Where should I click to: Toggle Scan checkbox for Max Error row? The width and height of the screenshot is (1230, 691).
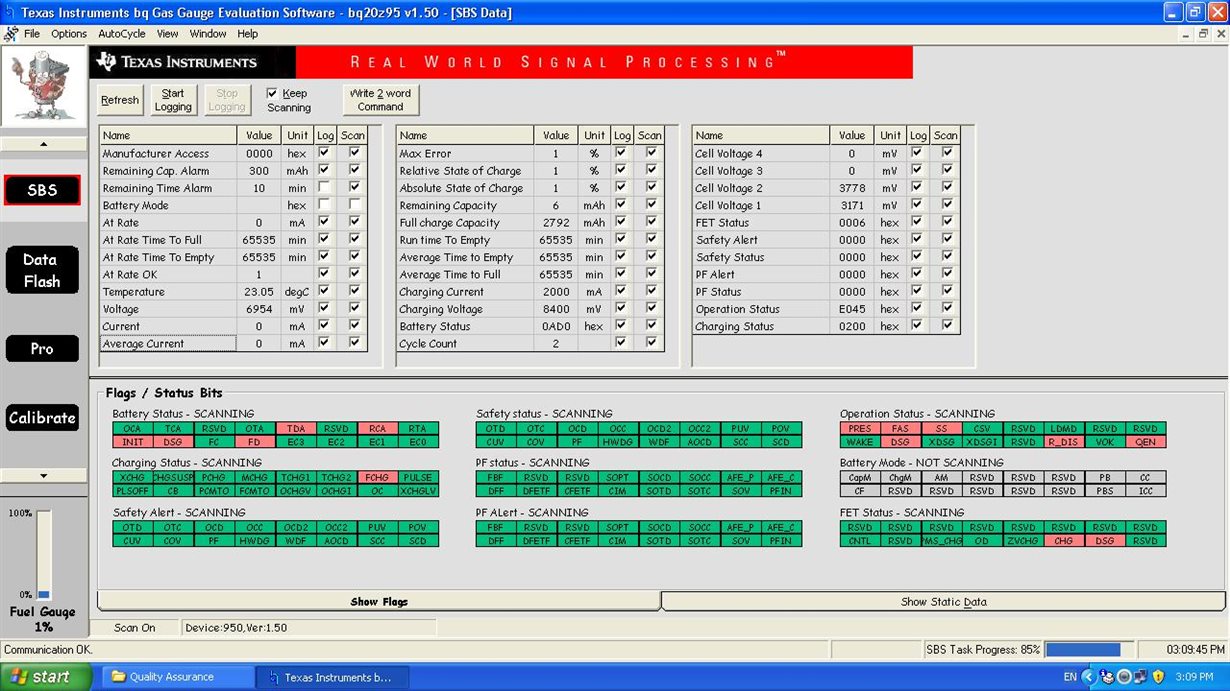pos(651,153)
